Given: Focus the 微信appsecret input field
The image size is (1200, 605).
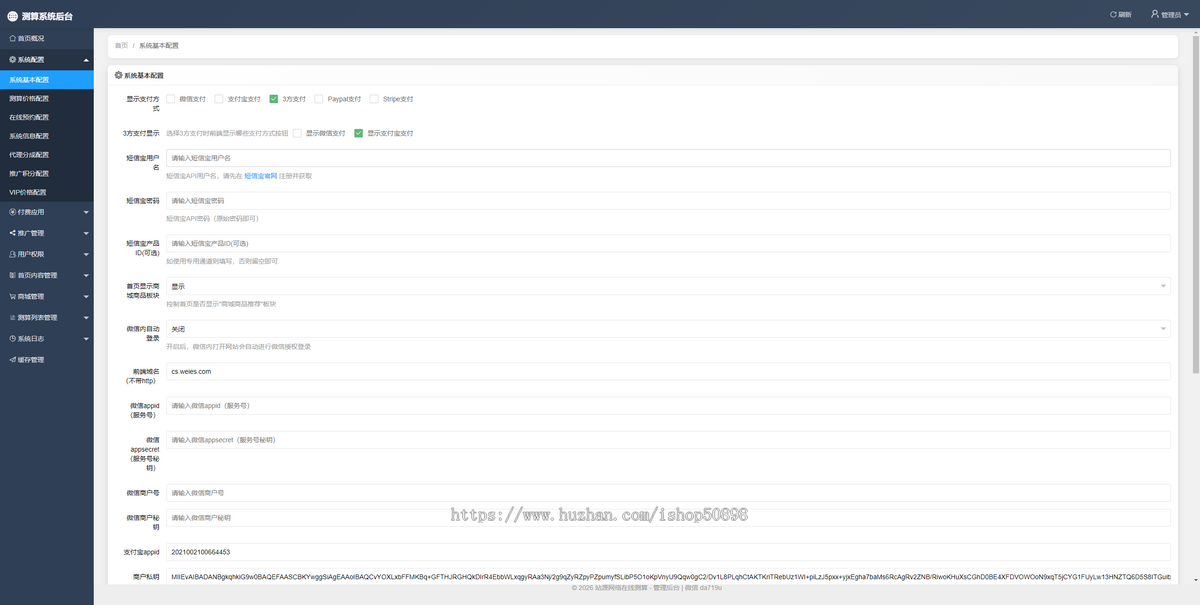Looking at the screenshot, I should tap(668, 440).
